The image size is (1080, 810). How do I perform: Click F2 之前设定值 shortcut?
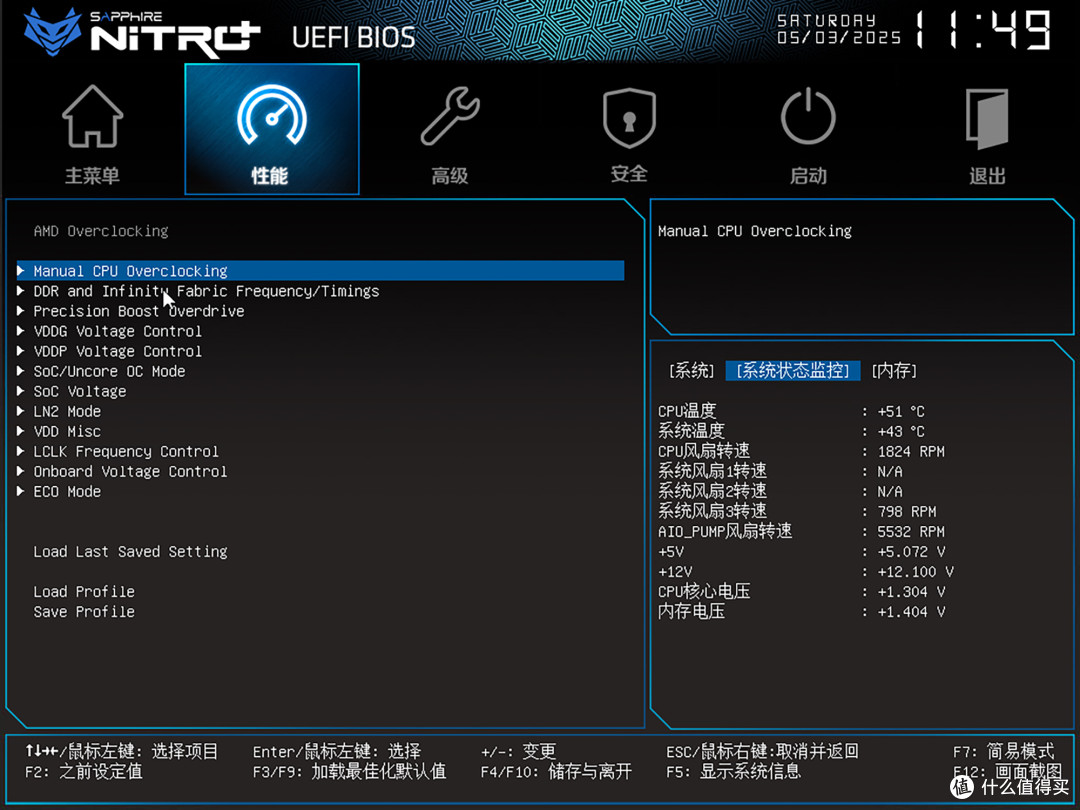pyautogui.click(x=84, y=771)
